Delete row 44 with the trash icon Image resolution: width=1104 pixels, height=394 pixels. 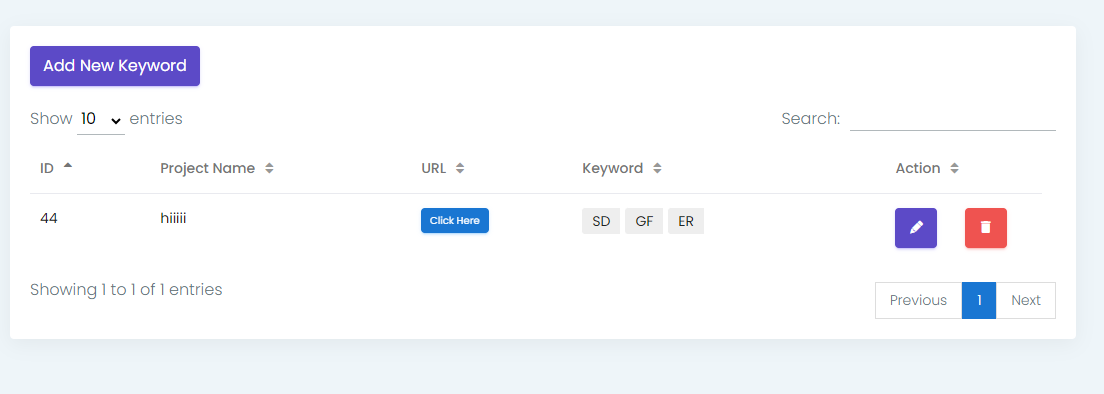click(x=986, y=228)
